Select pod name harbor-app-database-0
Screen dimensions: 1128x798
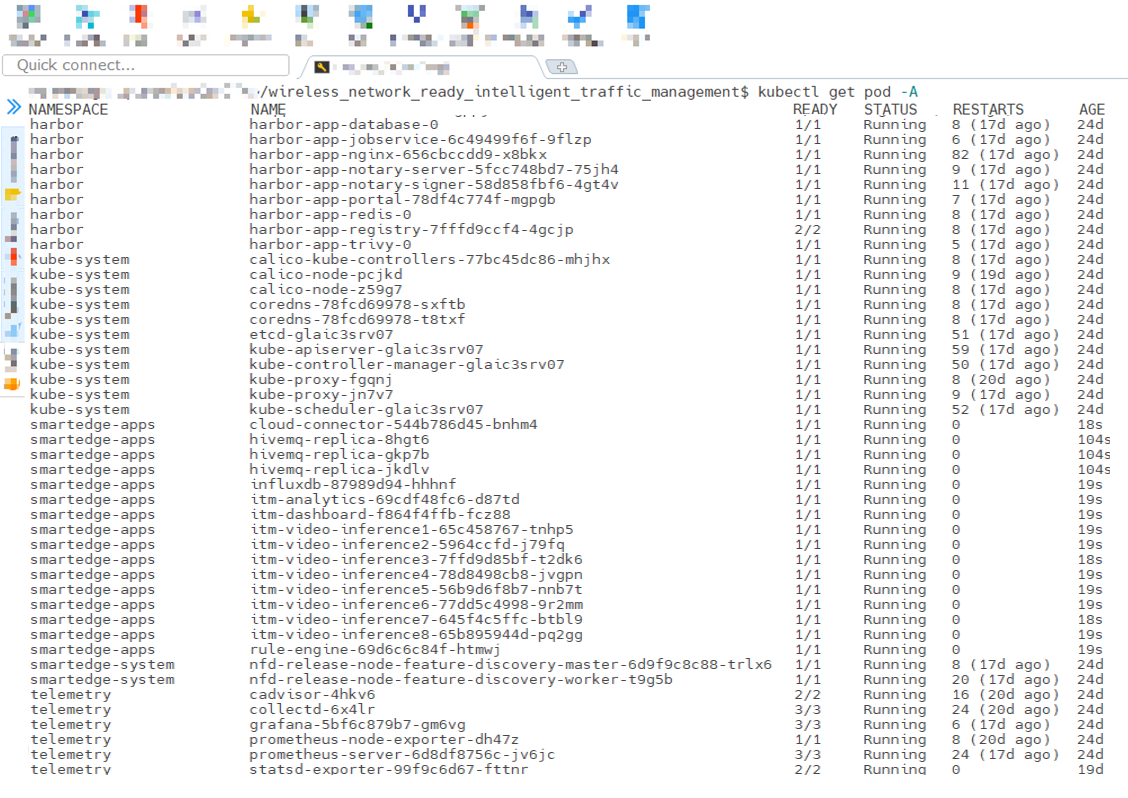coord(344,124)
